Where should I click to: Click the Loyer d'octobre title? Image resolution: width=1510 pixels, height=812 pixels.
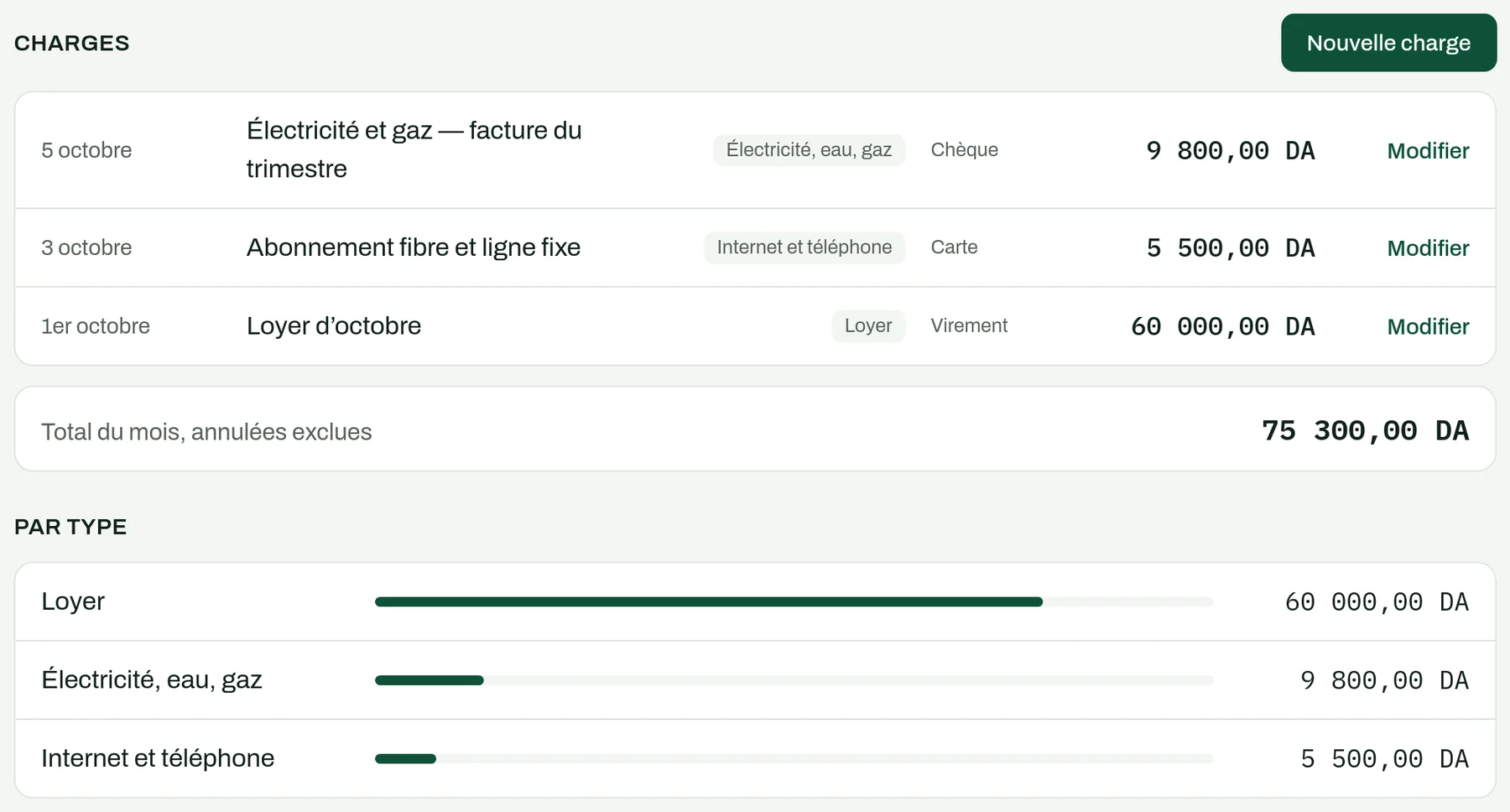pos(334,325)
